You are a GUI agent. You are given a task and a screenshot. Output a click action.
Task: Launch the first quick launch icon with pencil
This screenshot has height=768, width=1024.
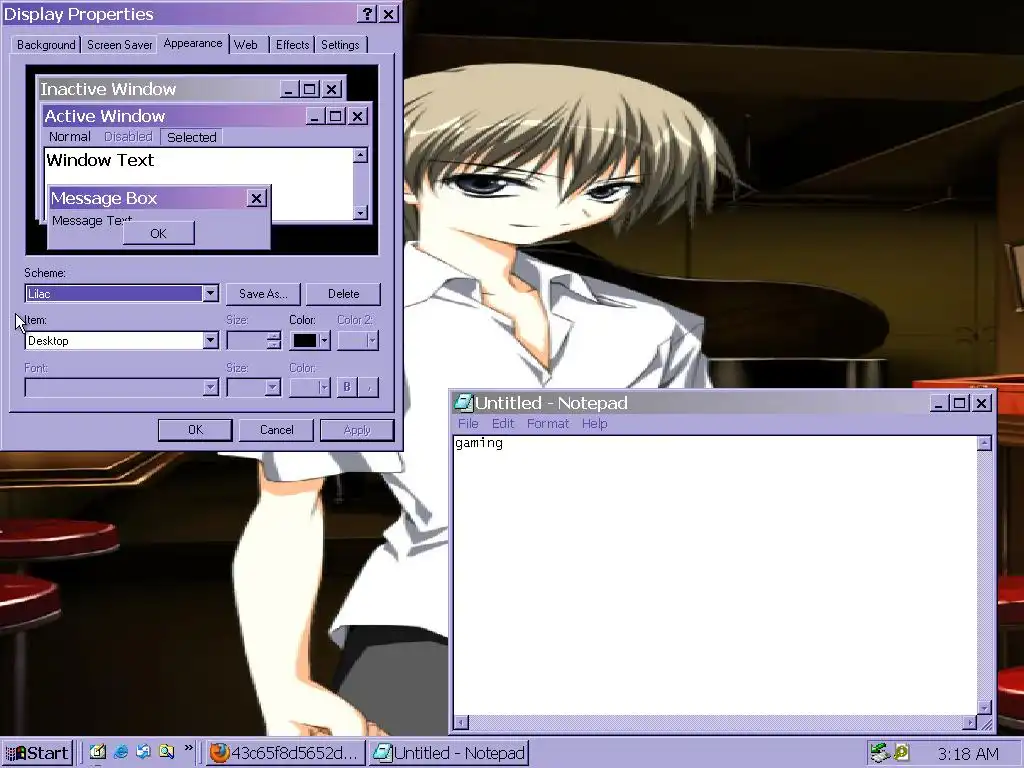97,752
